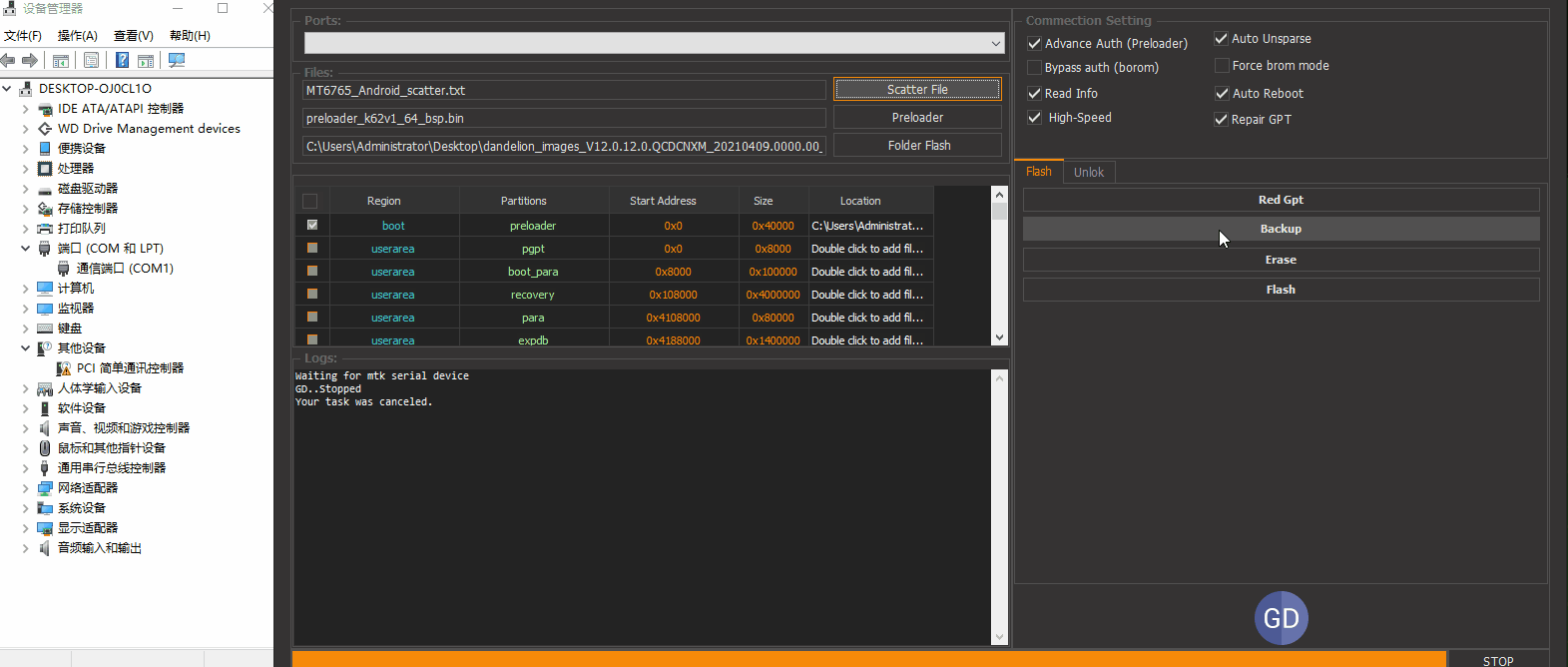Select the 通信端口 (COM1) port icon
Screen dimensions: 1568x667
point(64,269)
